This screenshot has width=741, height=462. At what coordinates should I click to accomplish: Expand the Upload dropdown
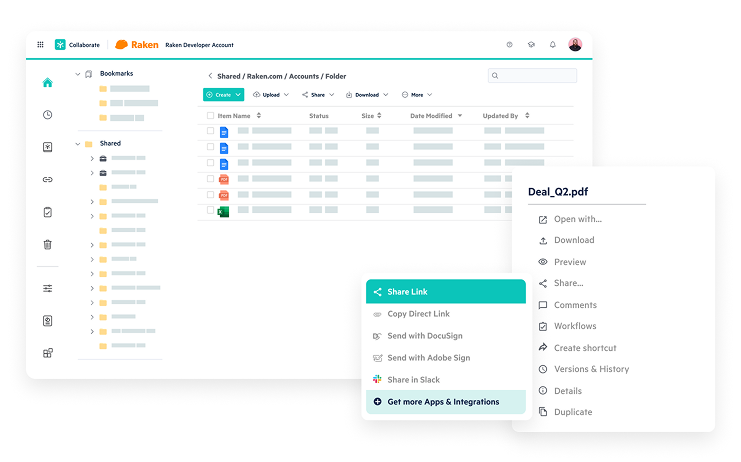click(x=270, y=95)
